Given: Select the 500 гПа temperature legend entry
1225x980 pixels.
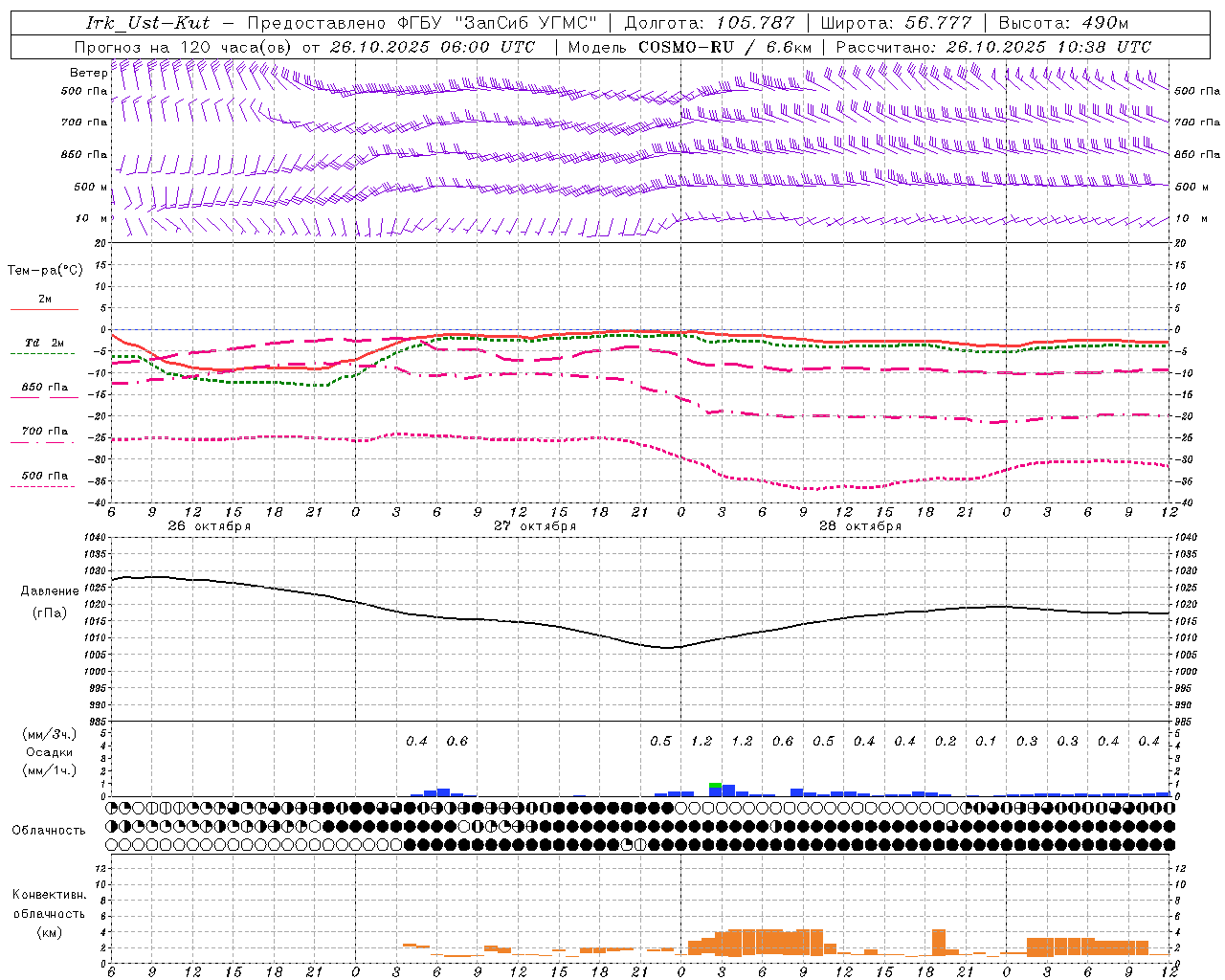Looking at the screenshot, I should coord(44,479).
